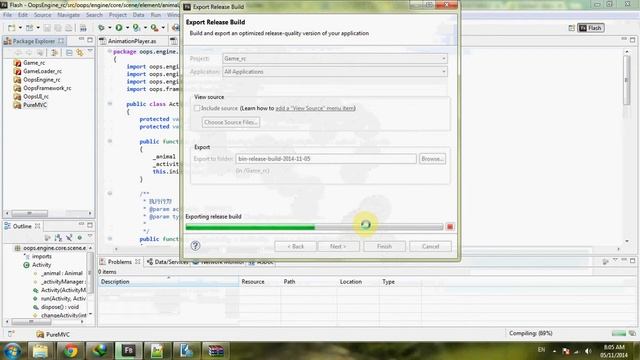
Task: Open the Outline view menu arrow
Action: 90,237
